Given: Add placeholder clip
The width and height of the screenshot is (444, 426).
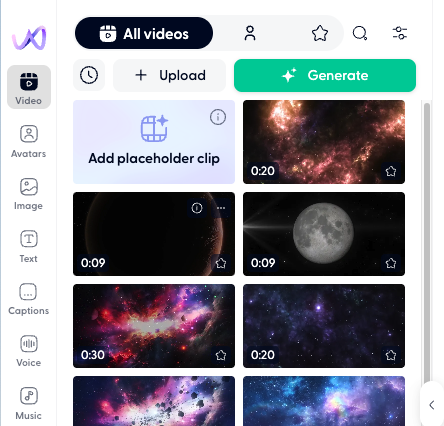Looking at the screenshot, I should pyautogui.click(x=154, y=142).
